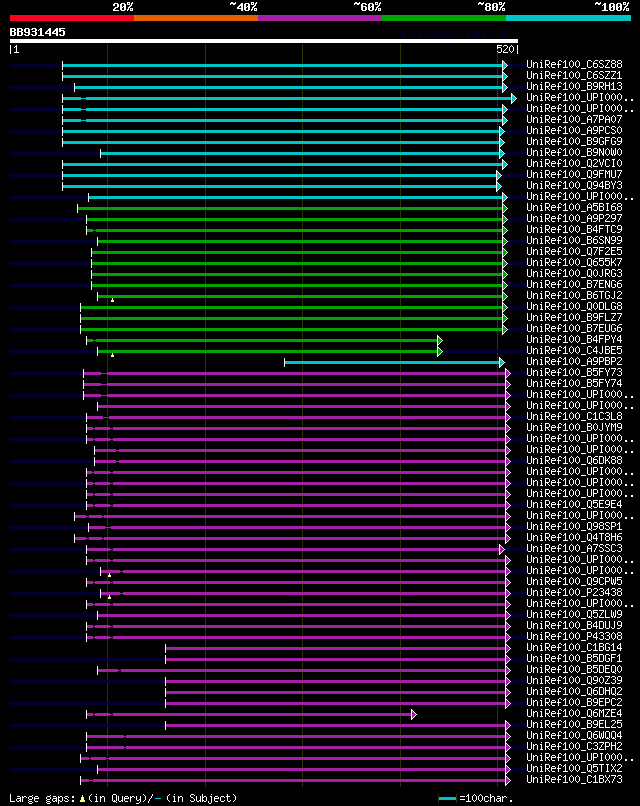Open hit UniRef100_Q2VCI0

[574, 163]
